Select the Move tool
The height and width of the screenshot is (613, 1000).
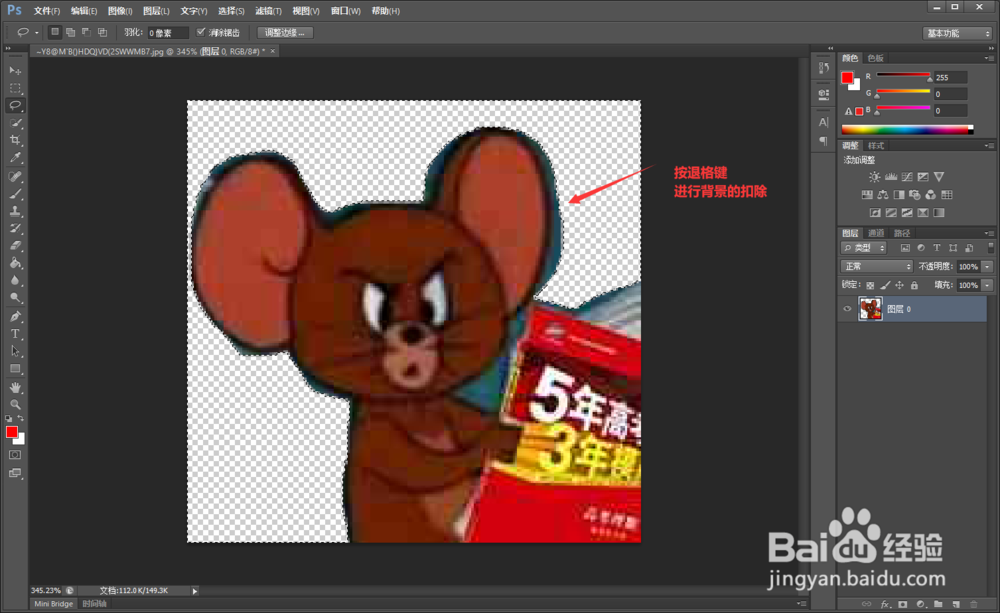(x=15, y=71)
